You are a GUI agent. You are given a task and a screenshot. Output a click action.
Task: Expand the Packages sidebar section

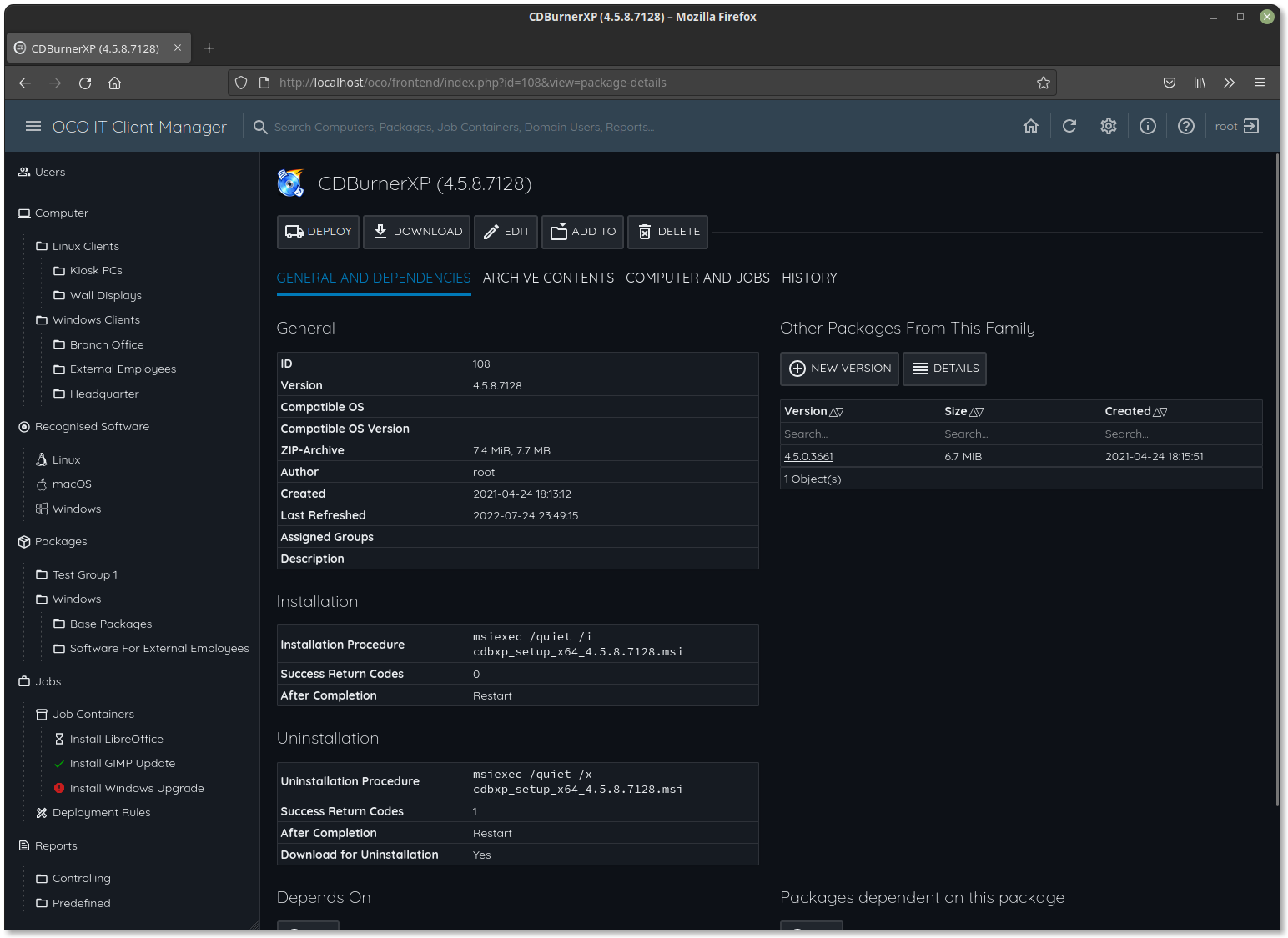(53, 541)
